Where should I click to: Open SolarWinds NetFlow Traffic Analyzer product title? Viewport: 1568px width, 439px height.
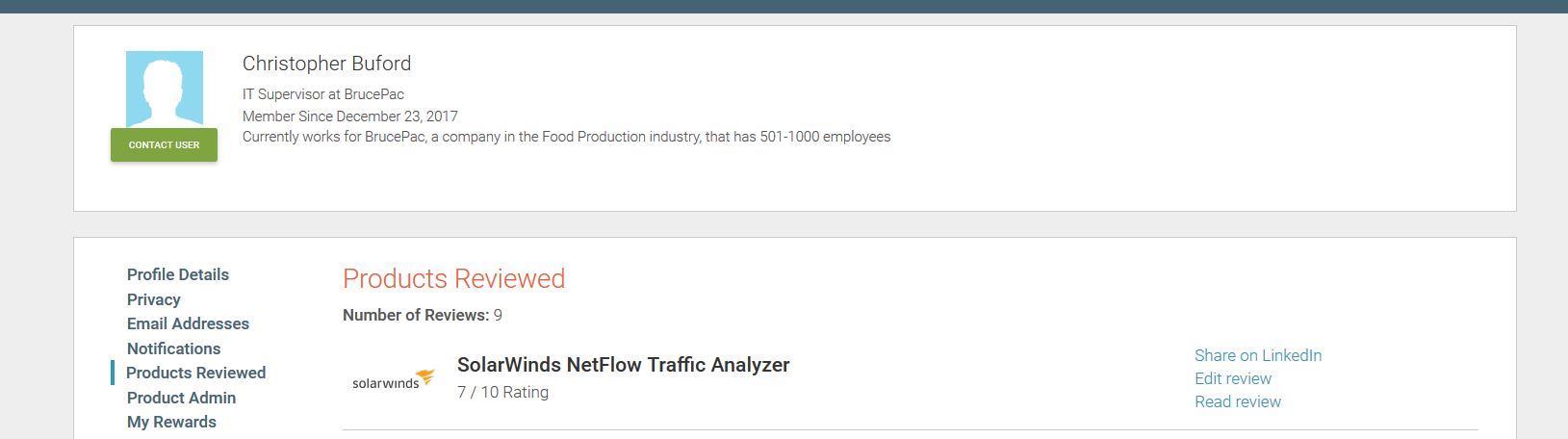(623, 365)
